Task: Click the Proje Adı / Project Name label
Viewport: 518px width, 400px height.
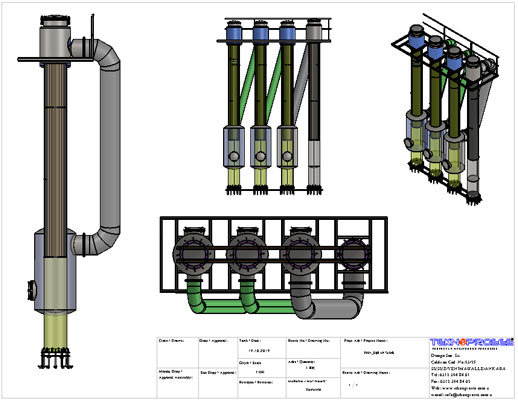Action: click(x=365, y=341)
